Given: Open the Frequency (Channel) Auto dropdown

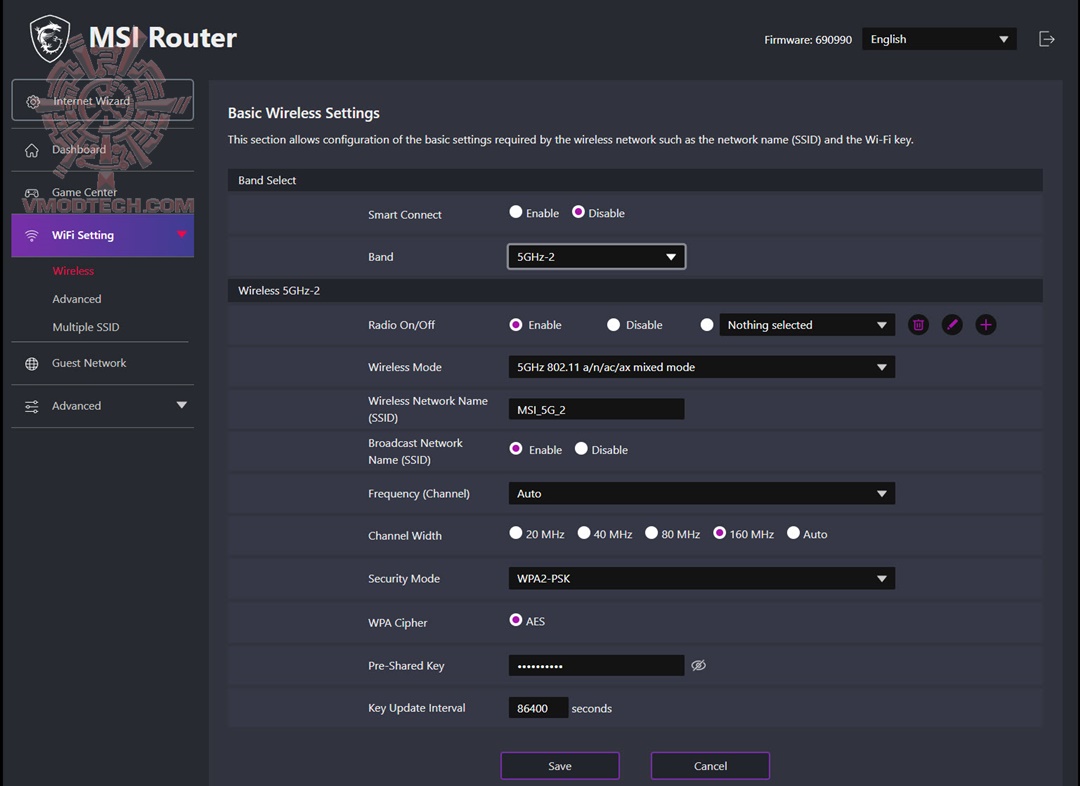Looking at the screenshot, I should point(702,493).
